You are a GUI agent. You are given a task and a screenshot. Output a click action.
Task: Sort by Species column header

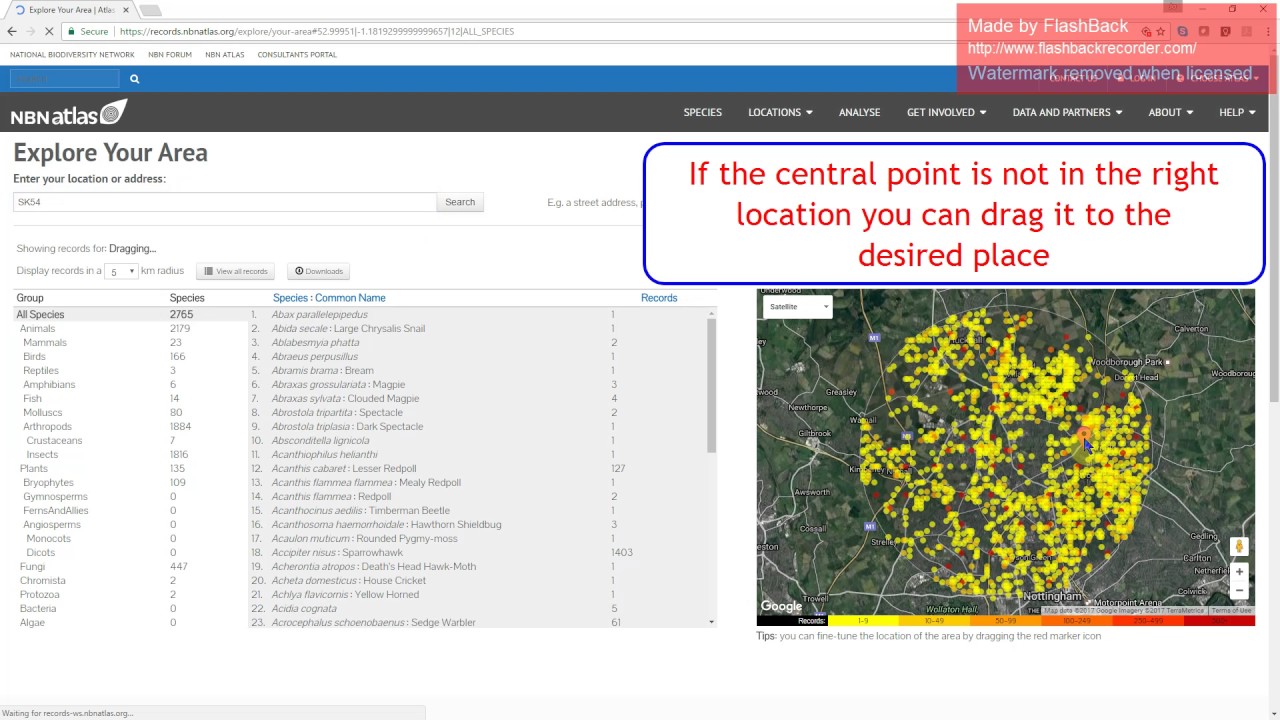290,298
